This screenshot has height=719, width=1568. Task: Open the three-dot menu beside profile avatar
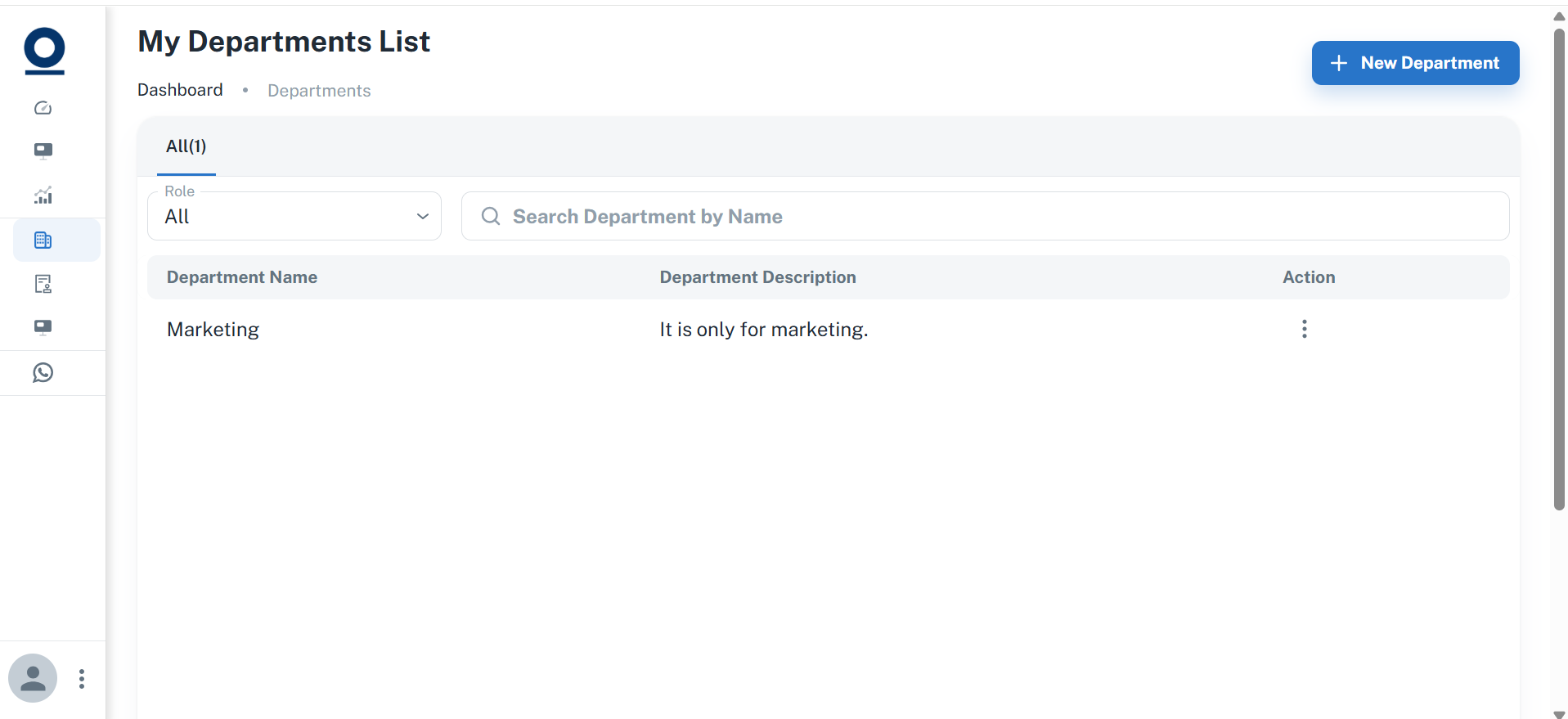(x=82, y=679)
